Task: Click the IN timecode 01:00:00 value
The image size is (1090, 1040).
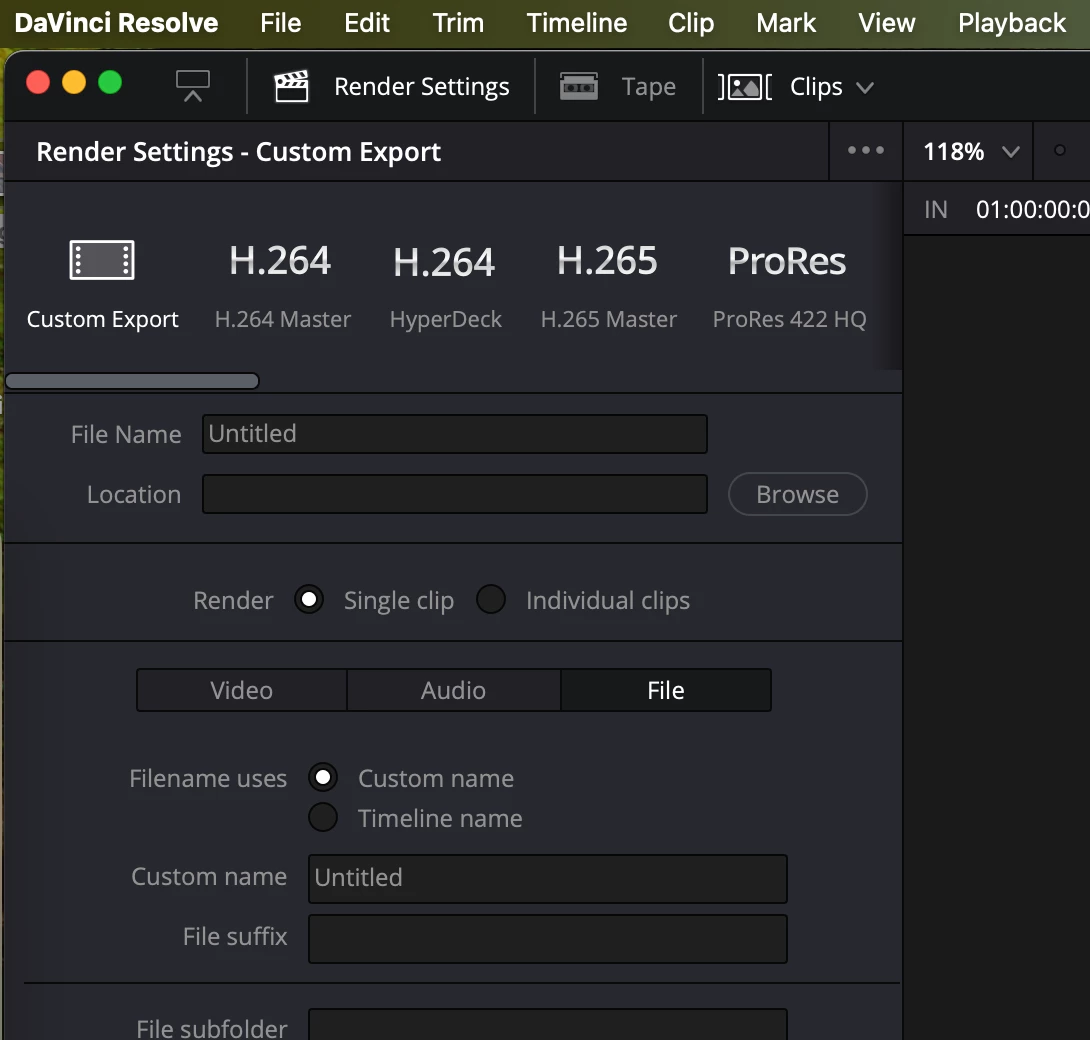Action: point(1032,209)
